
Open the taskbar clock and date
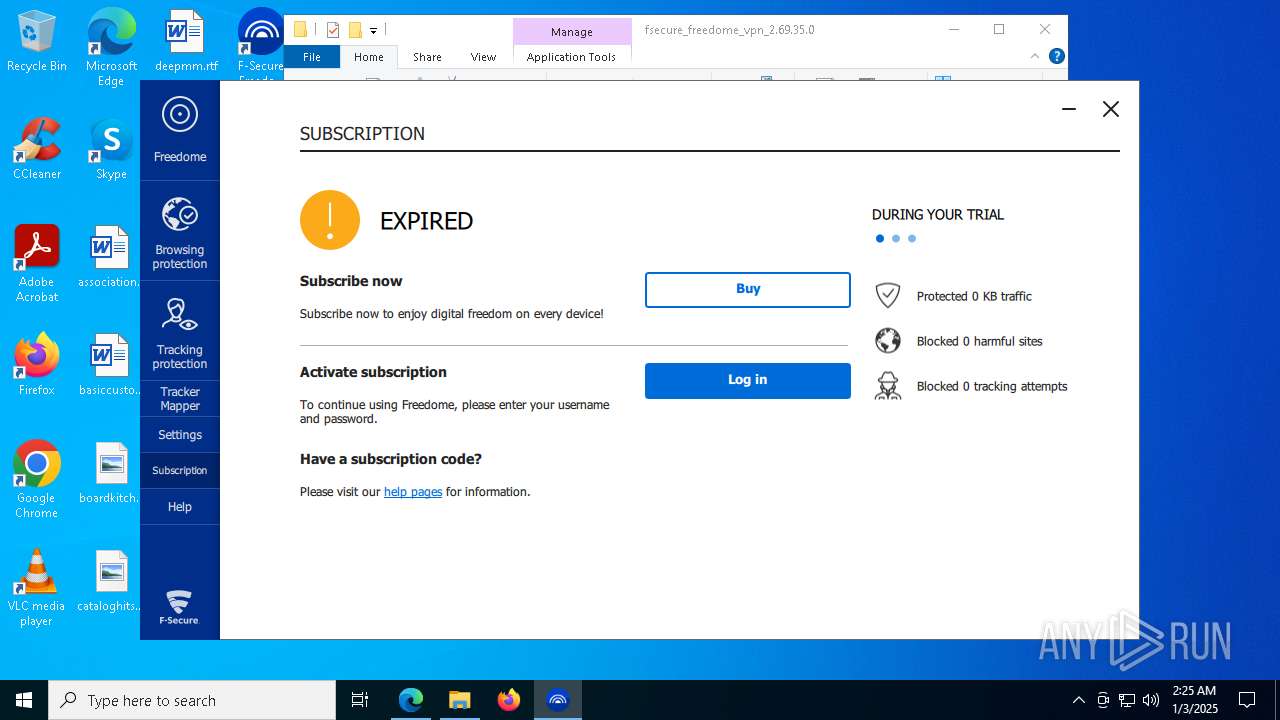click(x=1195, y=700)
